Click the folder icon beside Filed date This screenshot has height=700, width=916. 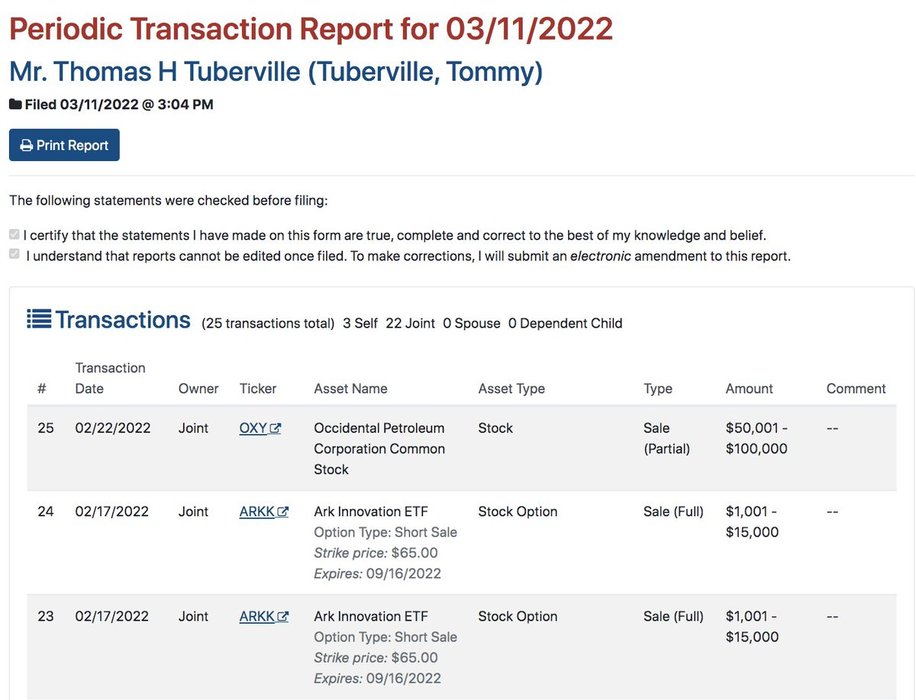(16, 105)
